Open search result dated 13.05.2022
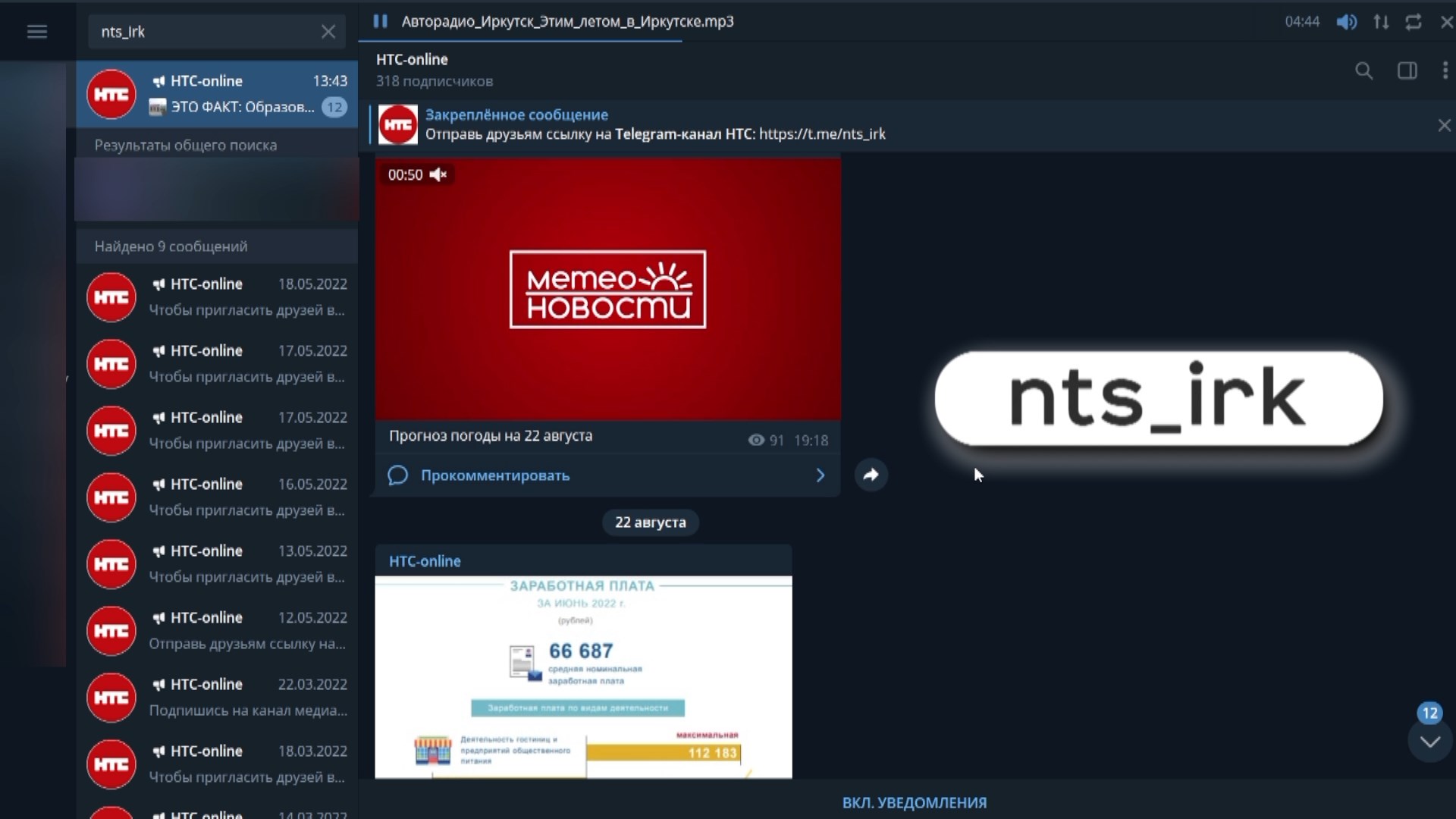The width and height of the screenshot is (1456, 819). pos(217,563)
